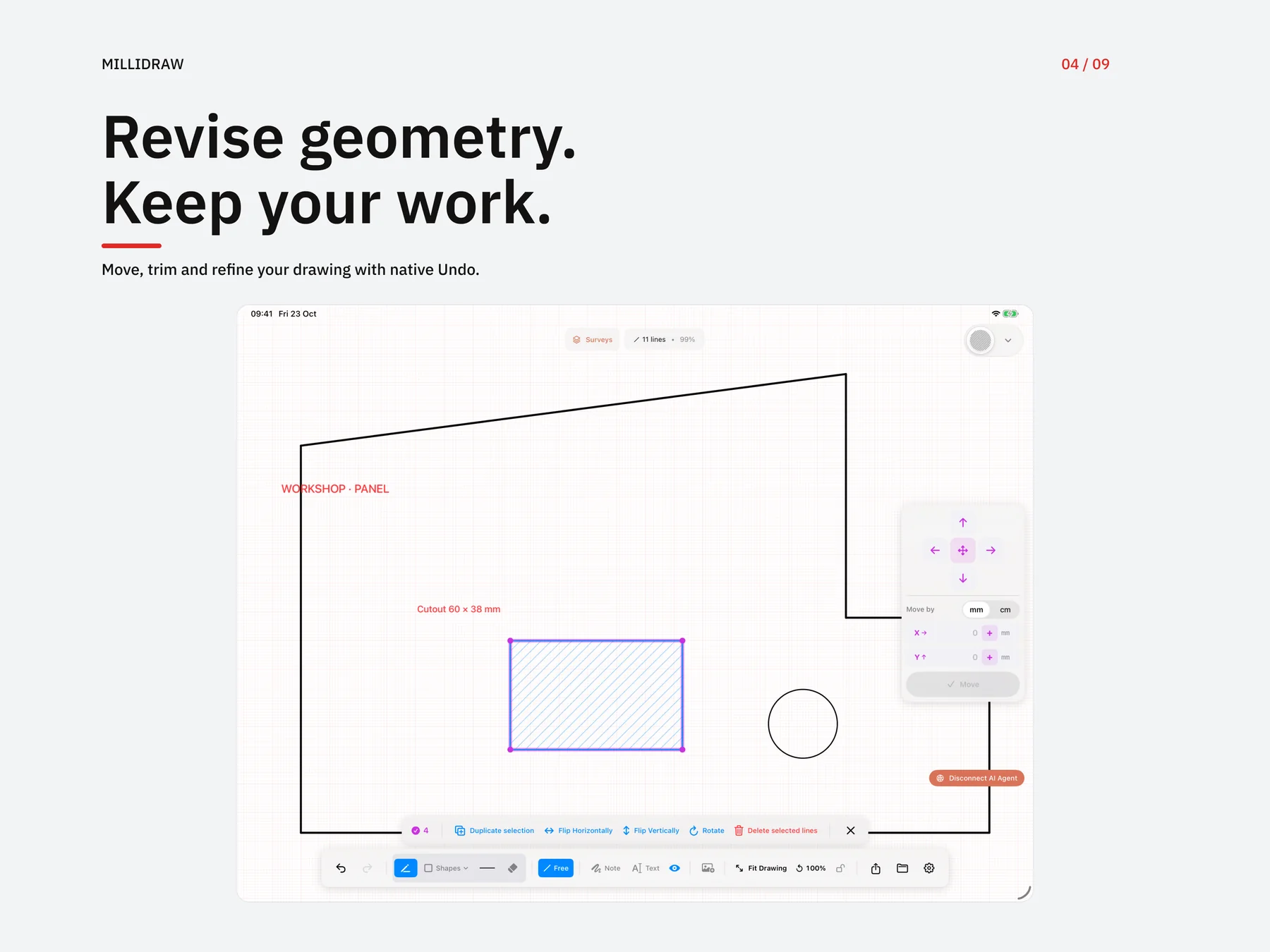Image resolution: width=1270 pixels, height=952 pixels.
Task: Toggle the Free drawing mode
Action: [x=556, y=868]
